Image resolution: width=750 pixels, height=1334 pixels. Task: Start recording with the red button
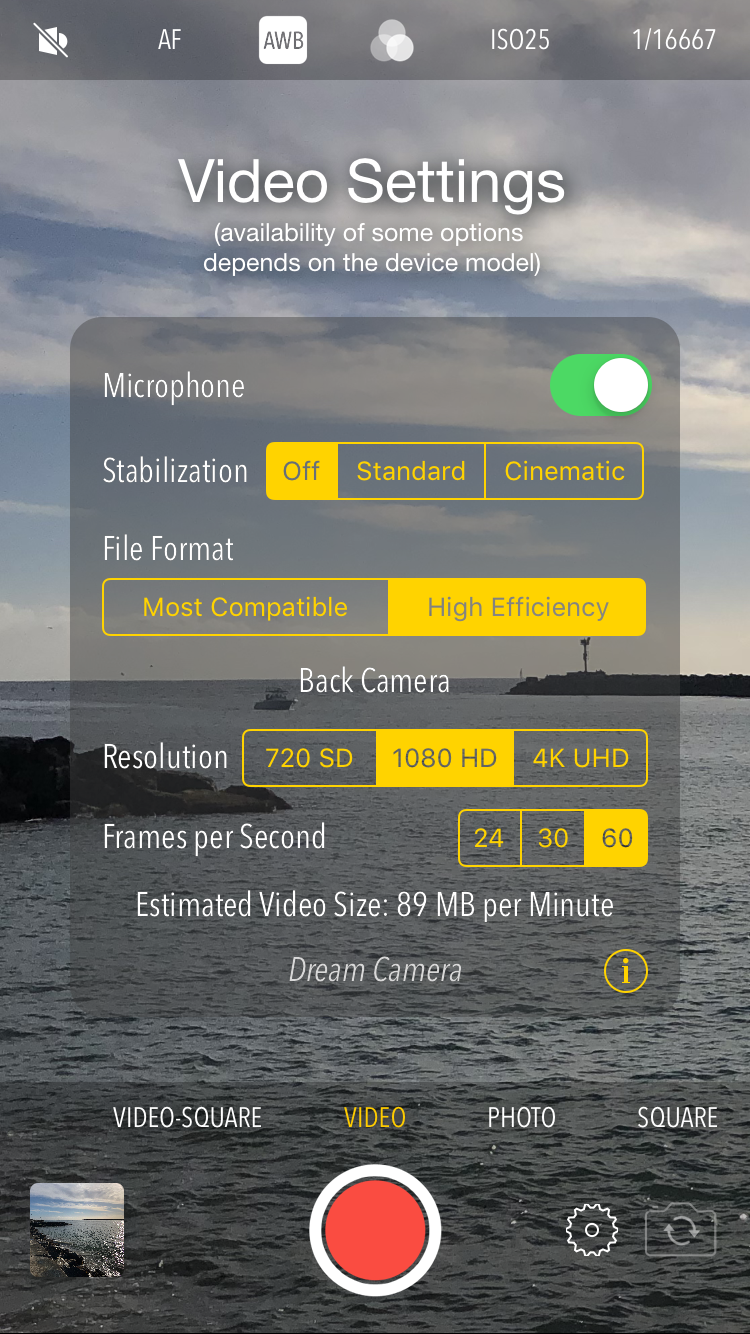(x=375, y=1230)
